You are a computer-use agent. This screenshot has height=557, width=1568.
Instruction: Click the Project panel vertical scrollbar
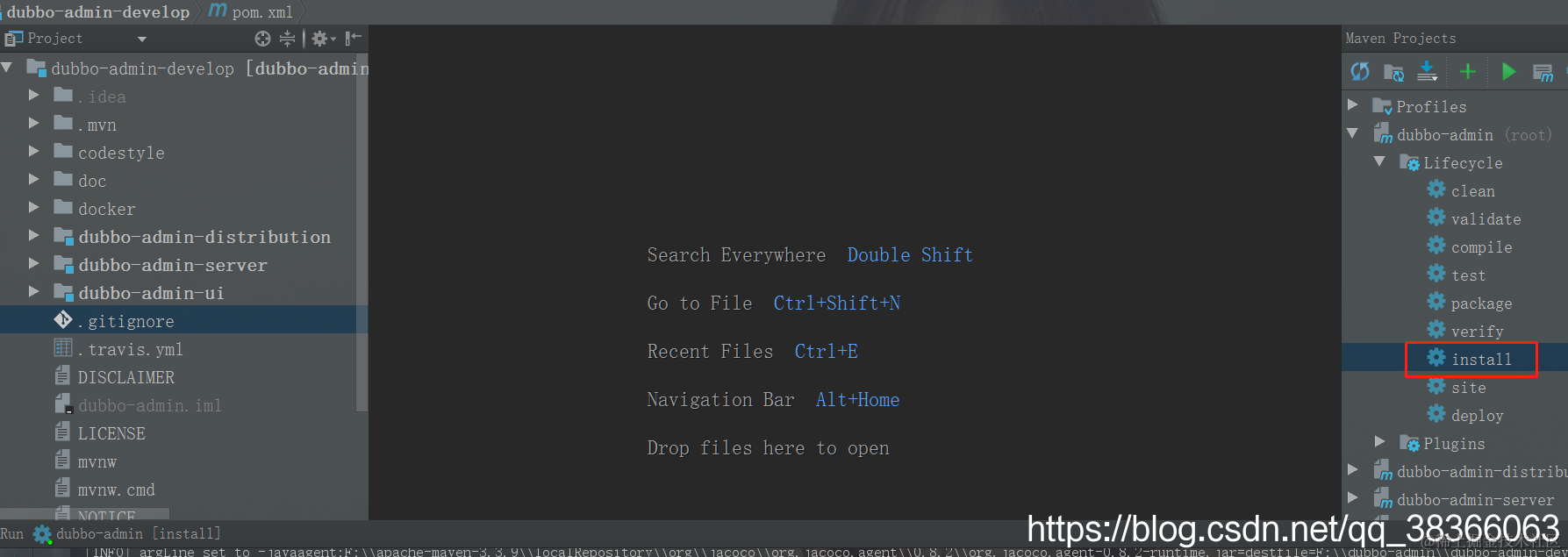362,232
